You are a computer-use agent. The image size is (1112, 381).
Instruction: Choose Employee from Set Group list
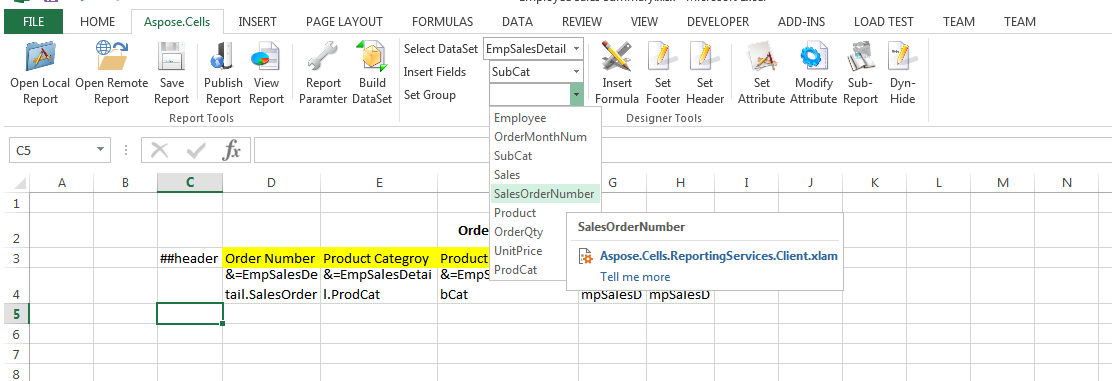[x=545, y=118]
